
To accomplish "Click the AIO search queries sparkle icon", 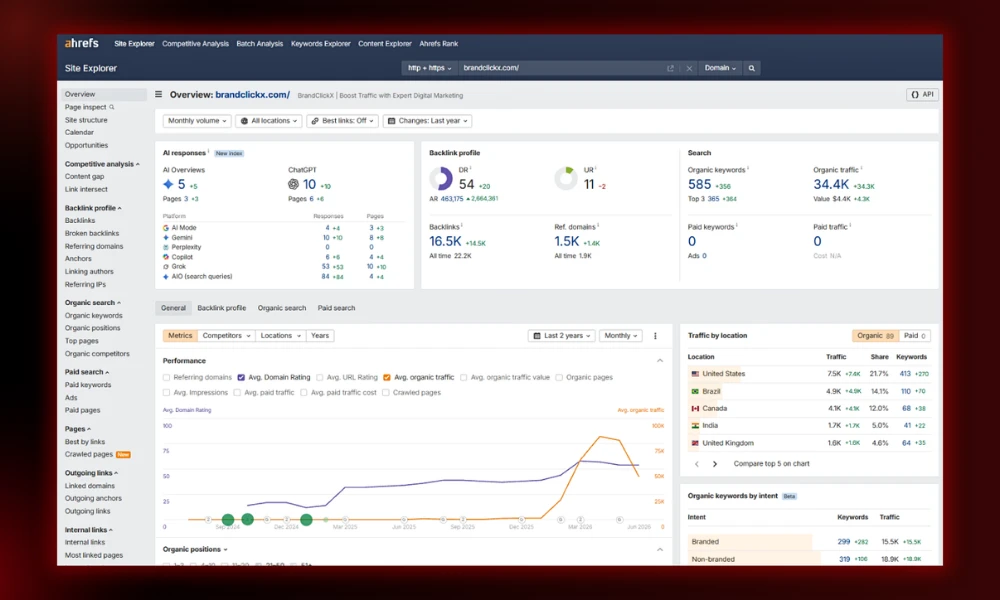I will point(166,277).
